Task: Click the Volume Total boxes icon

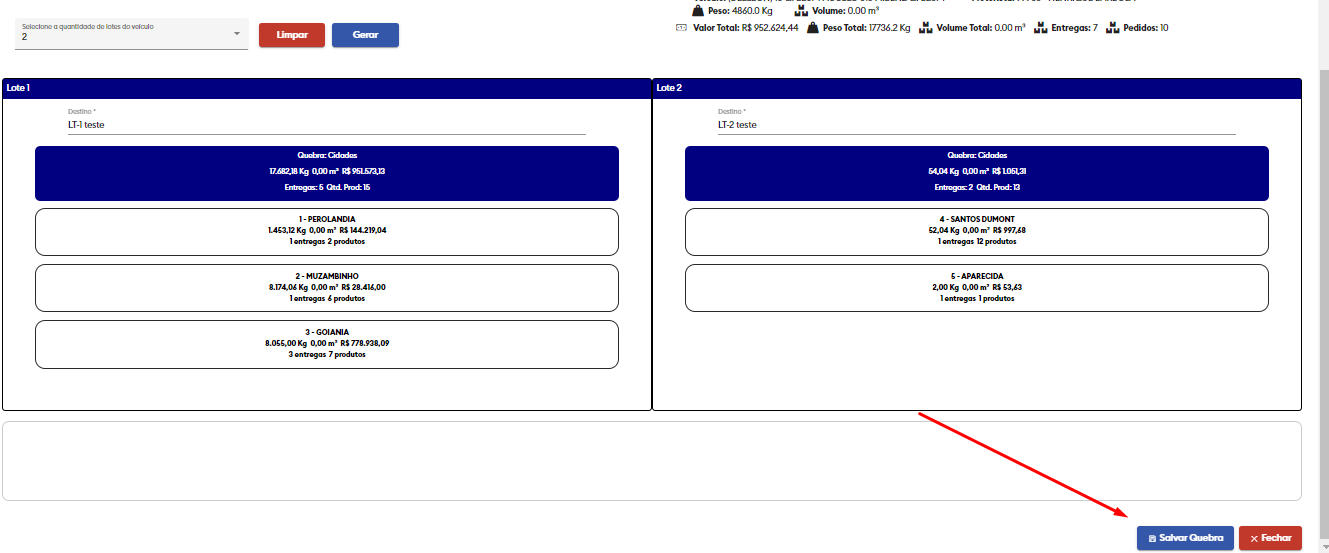Action: (x=926, y=27)
